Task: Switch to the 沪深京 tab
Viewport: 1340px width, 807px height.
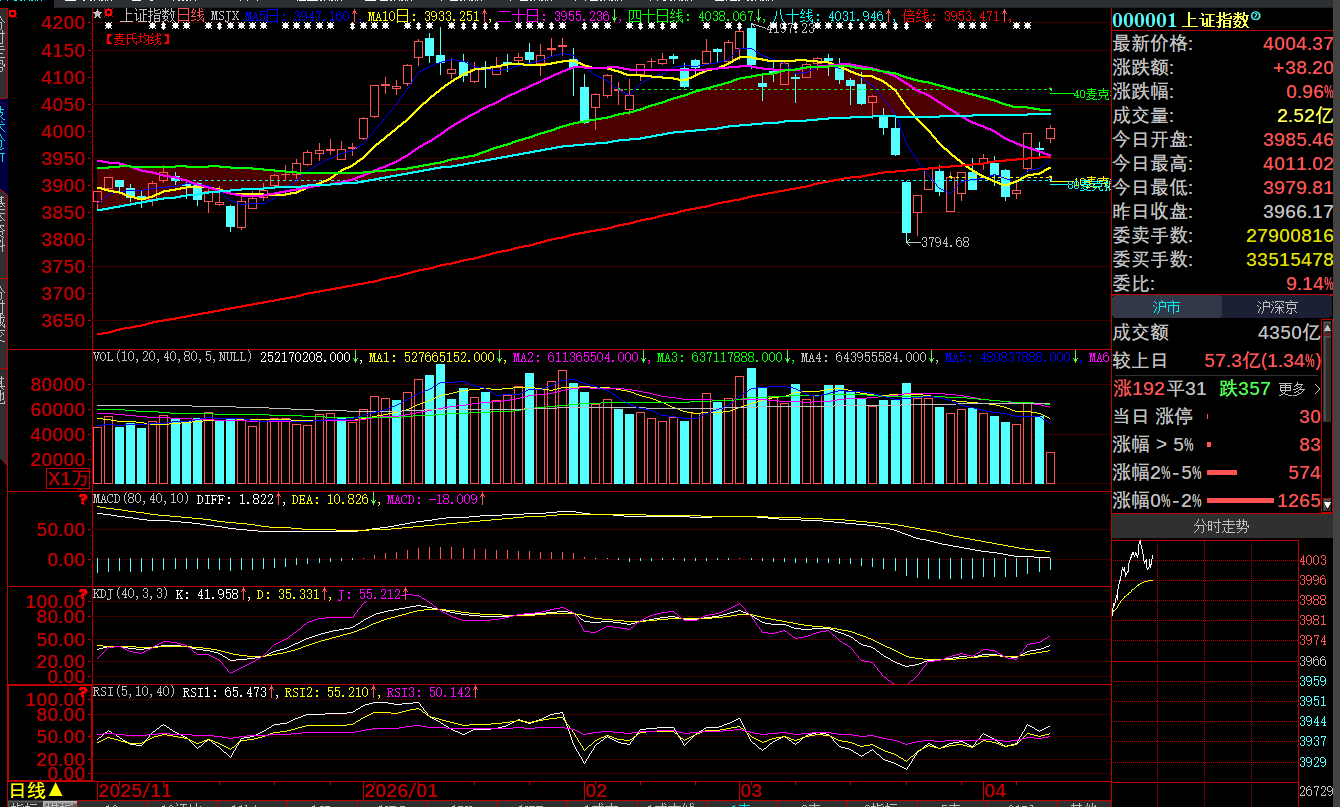Action: (x=1277, y=308)
